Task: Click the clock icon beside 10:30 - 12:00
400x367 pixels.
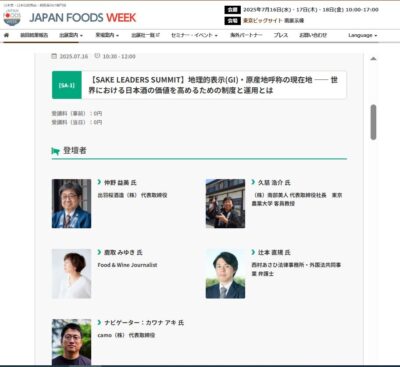Action: (x=97, y=56)
